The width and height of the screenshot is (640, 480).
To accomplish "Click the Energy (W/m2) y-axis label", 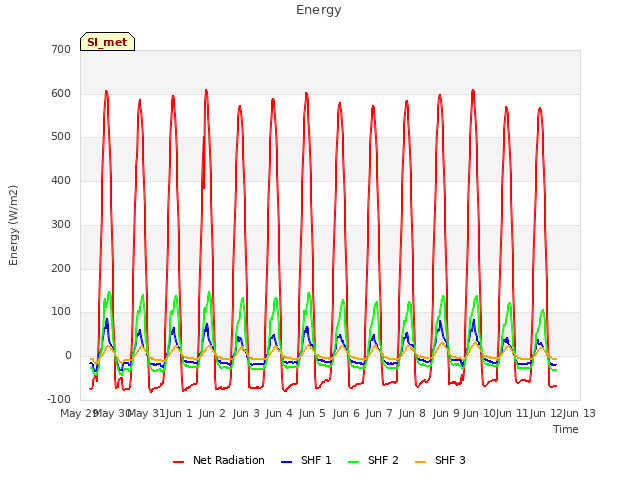I will tap(13, 225).
